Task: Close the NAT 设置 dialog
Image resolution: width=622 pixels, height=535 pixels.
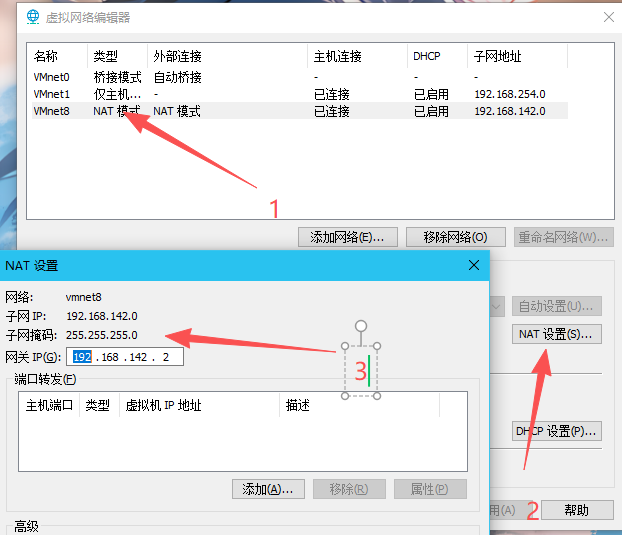Action: point(473,265)
